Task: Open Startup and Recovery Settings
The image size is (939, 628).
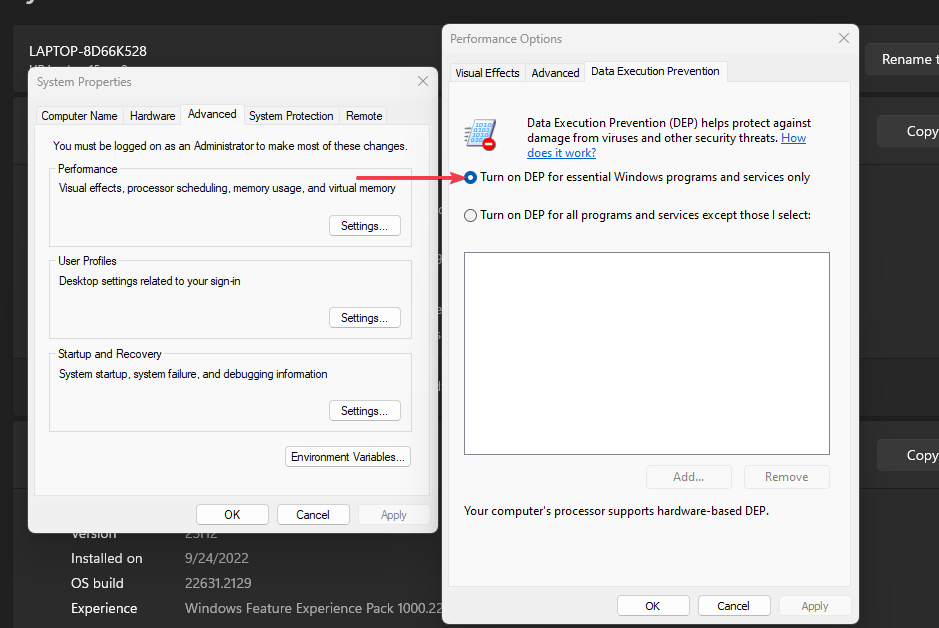Action: coord(364,411)
